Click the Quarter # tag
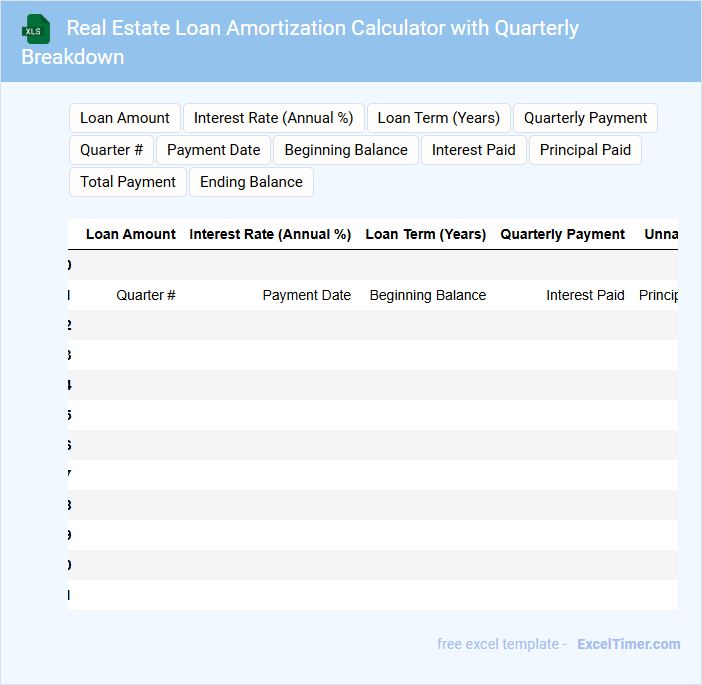This screenshot has height=685, width=702. [x=111, y=150]
